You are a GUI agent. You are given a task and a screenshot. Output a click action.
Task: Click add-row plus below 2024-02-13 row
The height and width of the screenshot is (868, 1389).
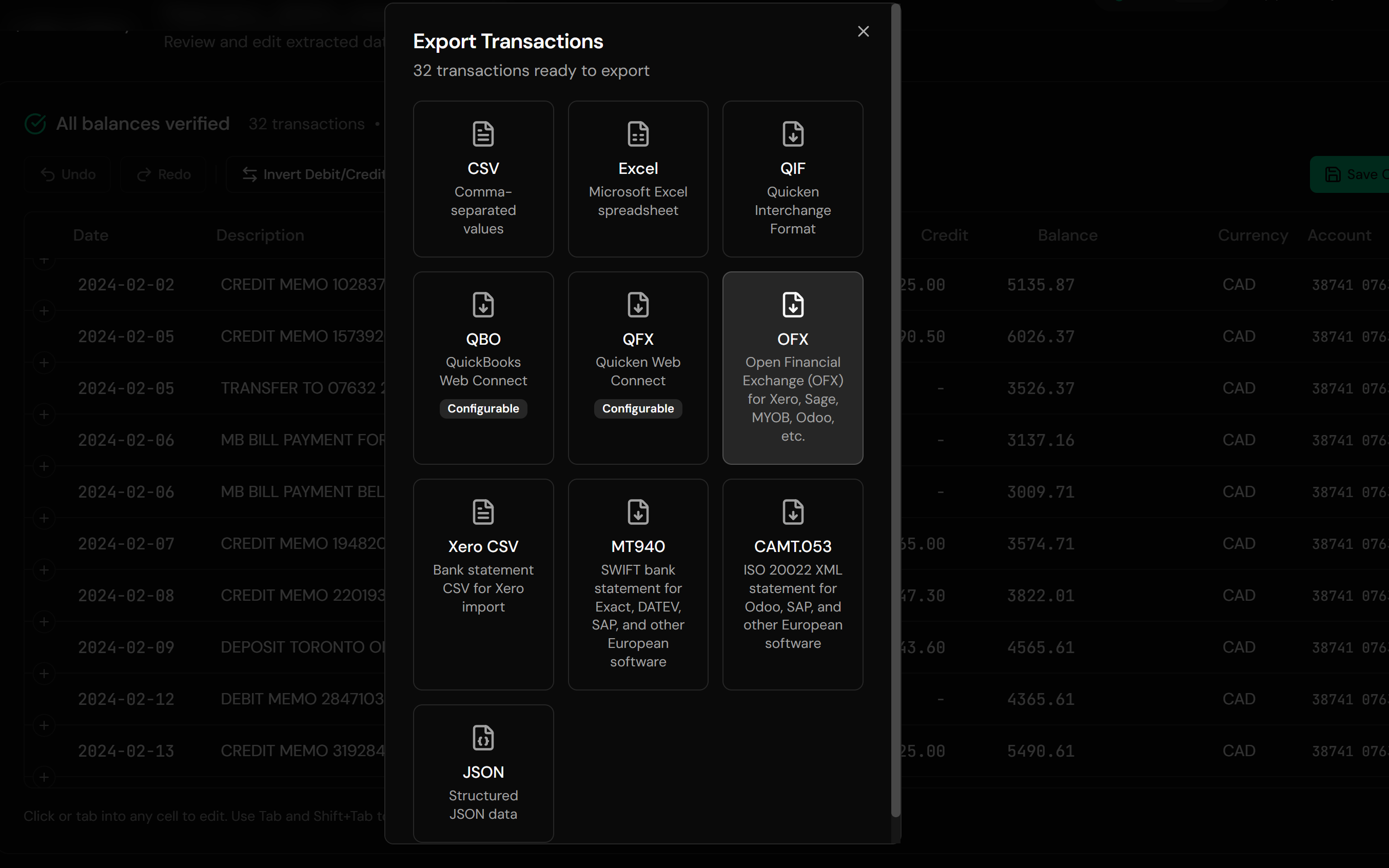pos(44,777)
